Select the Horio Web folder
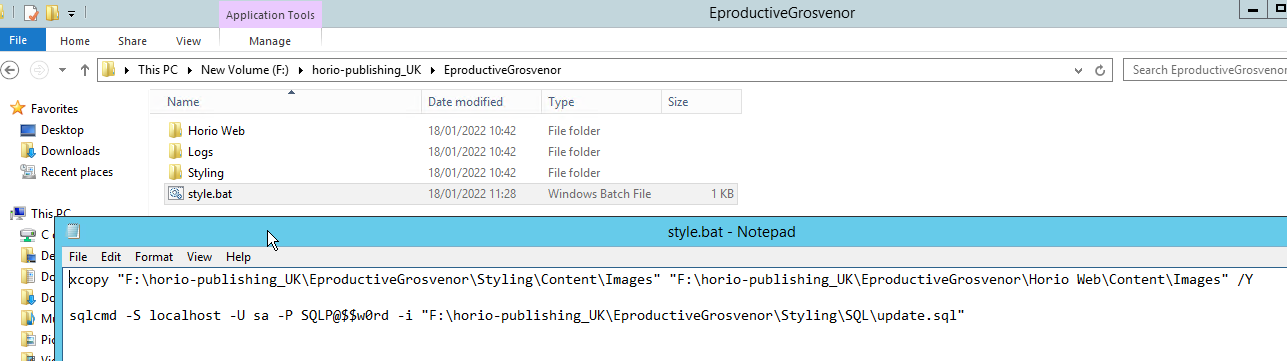Viewport: 1287px width, 361px height. [x=216, y=130]
